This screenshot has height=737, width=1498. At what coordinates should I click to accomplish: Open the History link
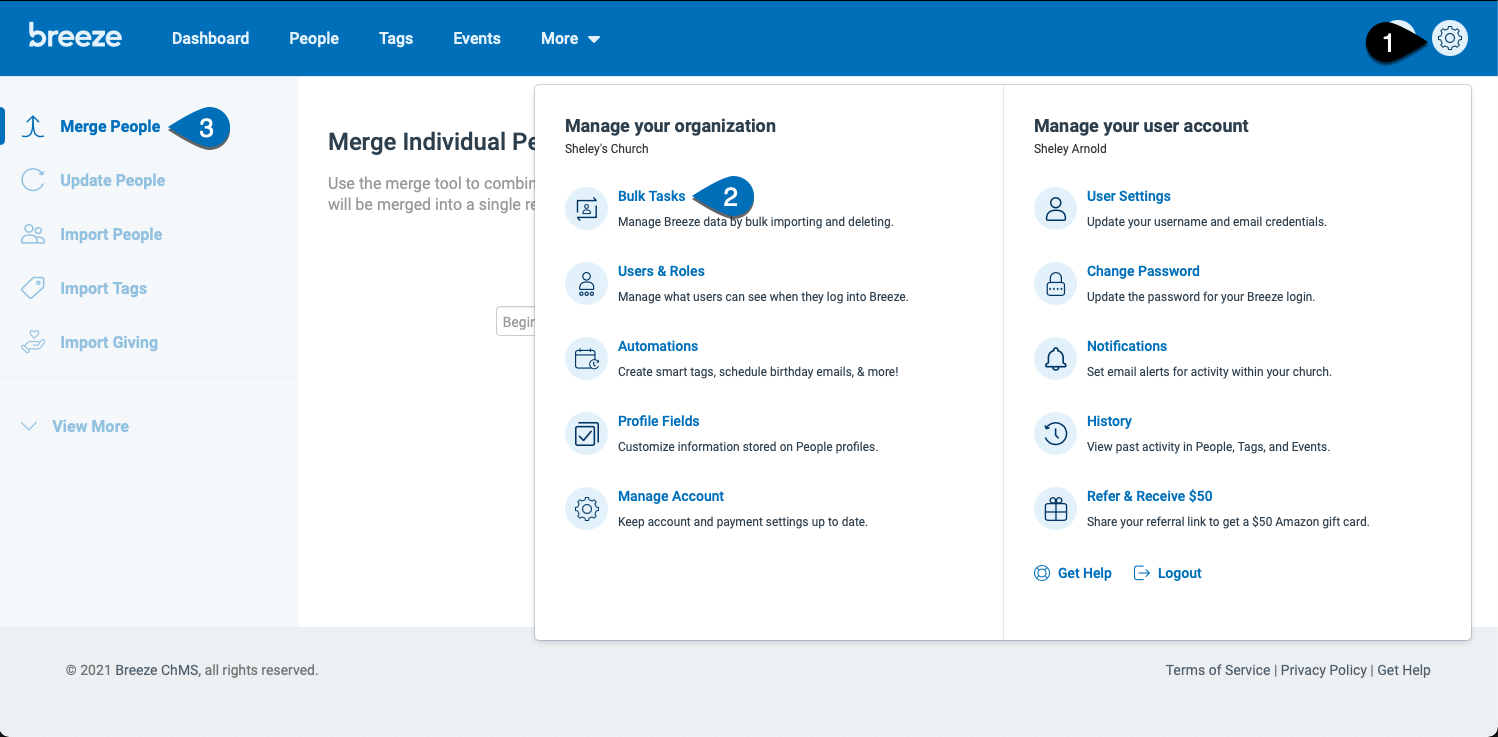(x=1109, y=421)
